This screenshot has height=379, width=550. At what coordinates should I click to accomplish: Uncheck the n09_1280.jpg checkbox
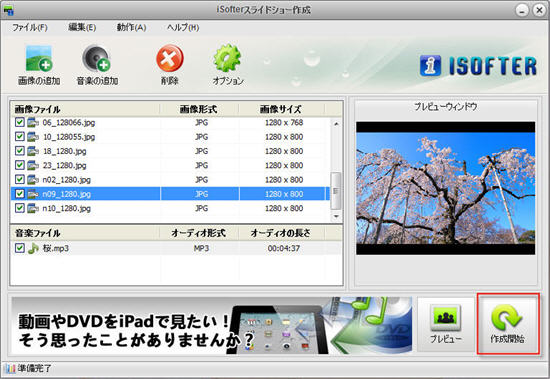tap(20, 194)
